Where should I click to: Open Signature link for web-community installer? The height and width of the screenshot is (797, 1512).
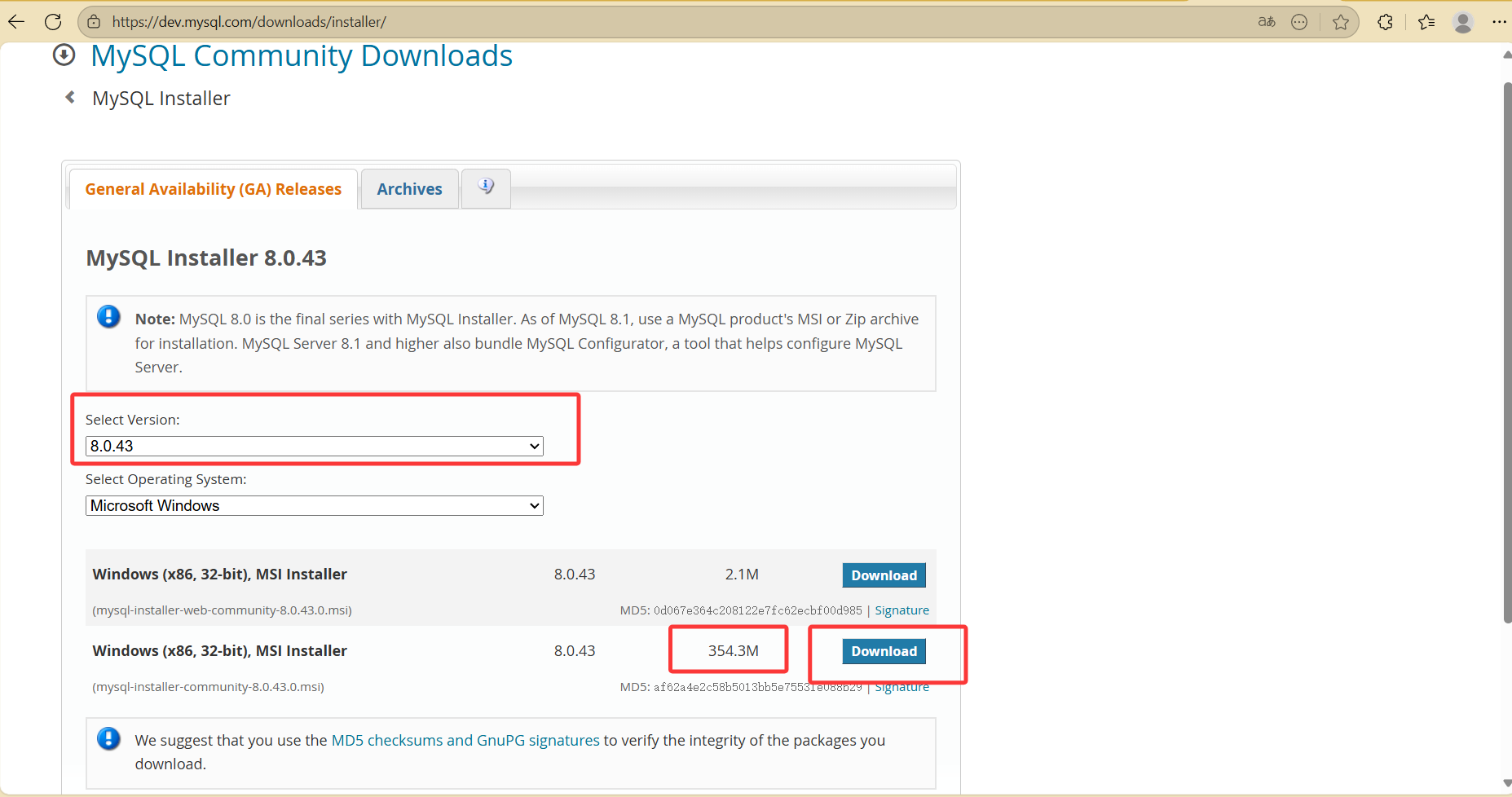pyautogui.click(x=901, y=610)
